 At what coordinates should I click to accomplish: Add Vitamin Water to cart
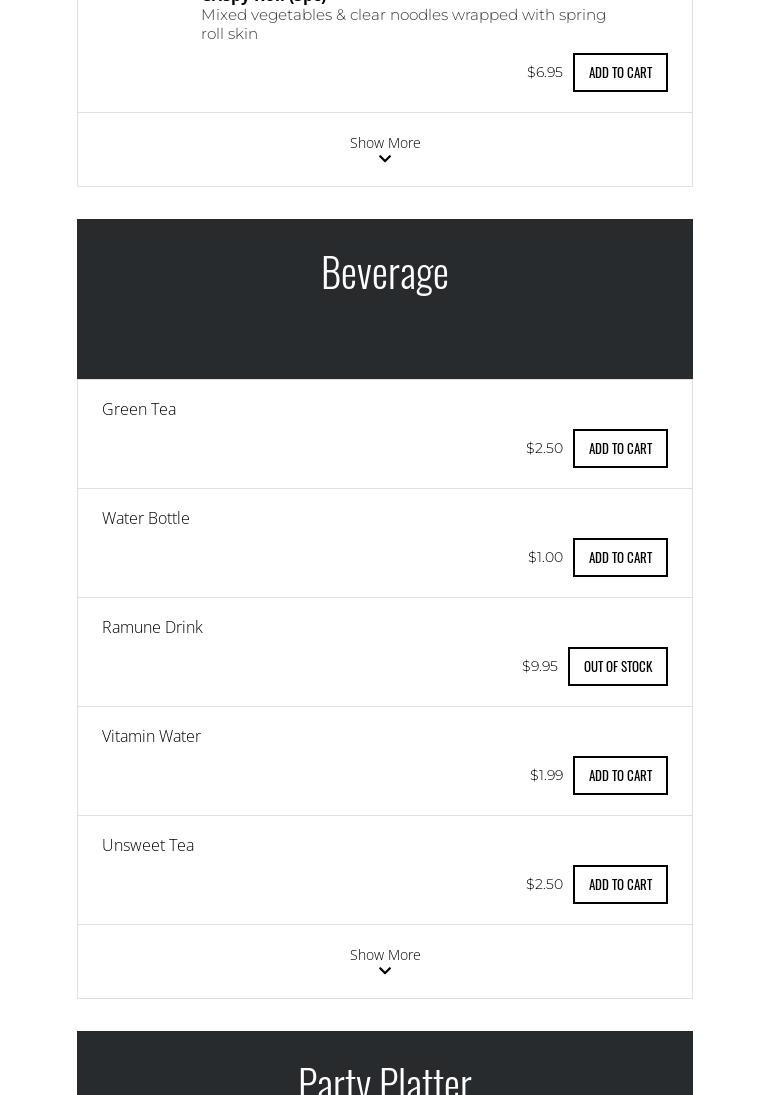tap(620, 775)
